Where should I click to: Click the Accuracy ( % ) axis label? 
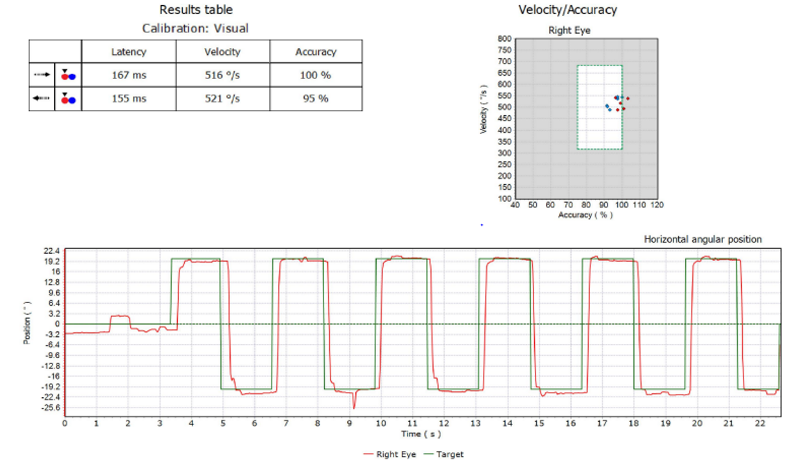585,215
